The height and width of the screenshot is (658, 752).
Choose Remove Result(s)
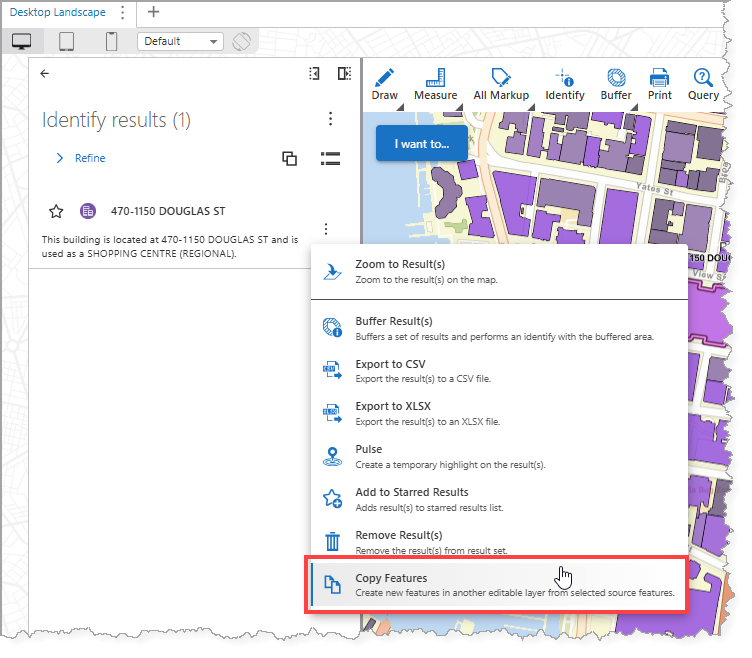click(499, 542)
